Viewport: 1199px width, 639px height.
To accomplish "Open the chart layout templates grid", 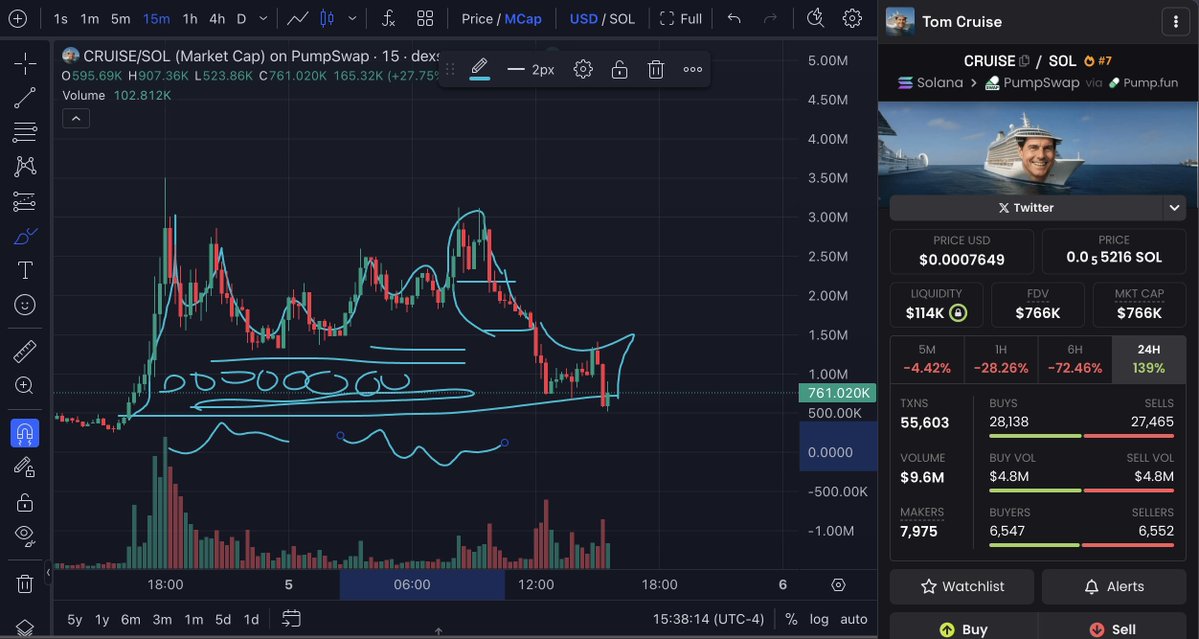I will [425, 18].
